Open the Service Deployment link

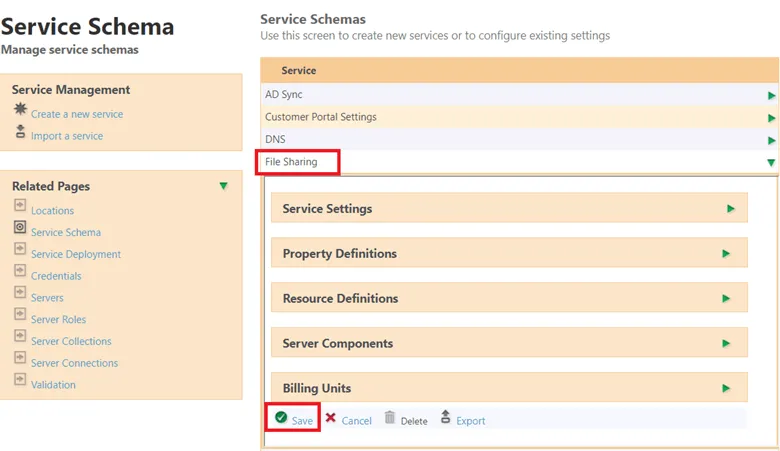(75, 254)
